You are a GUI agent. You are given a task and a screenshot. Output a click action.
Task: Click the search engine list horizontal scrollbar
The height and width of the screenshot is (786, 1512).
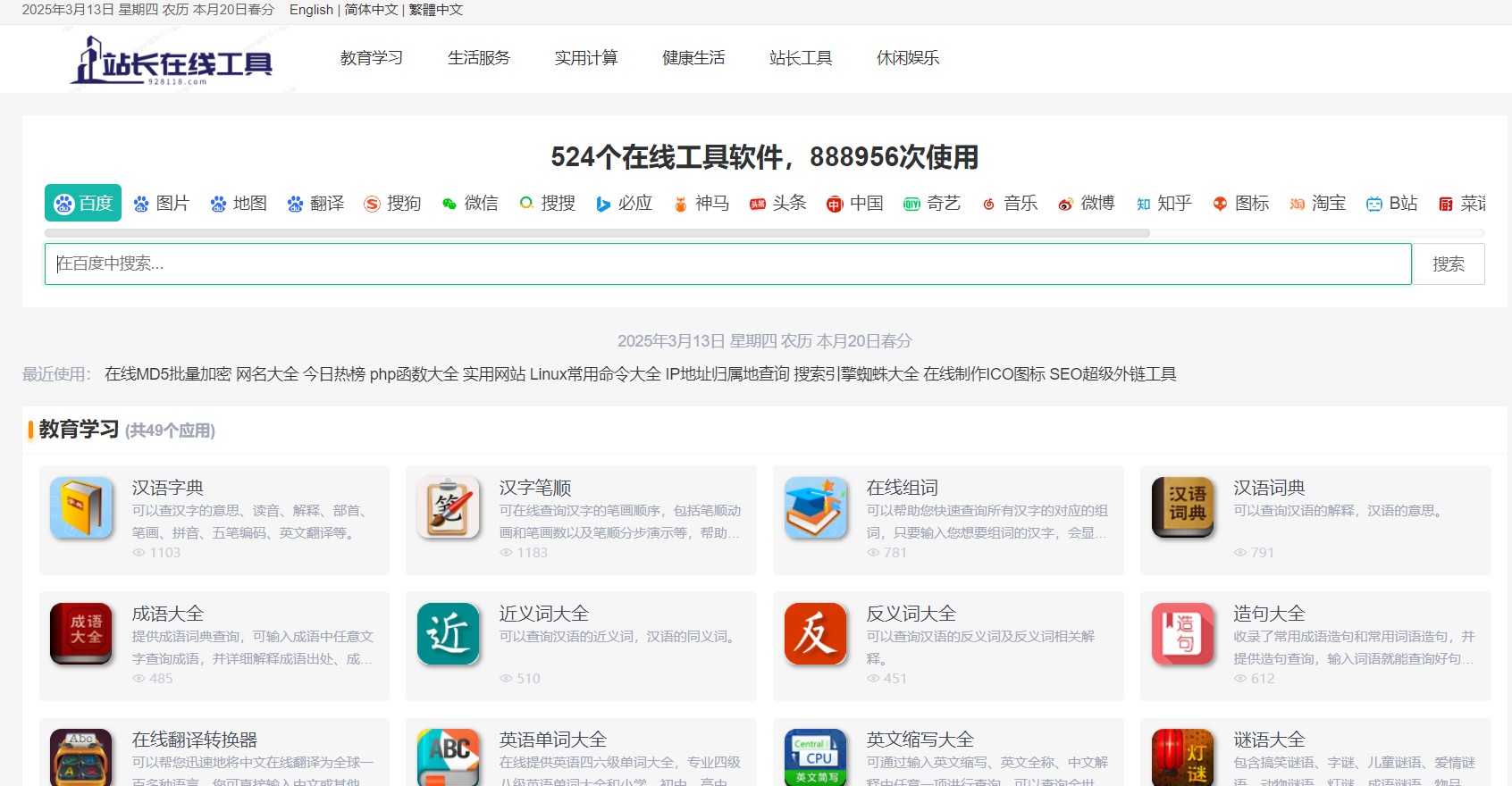tap(597, 233)
